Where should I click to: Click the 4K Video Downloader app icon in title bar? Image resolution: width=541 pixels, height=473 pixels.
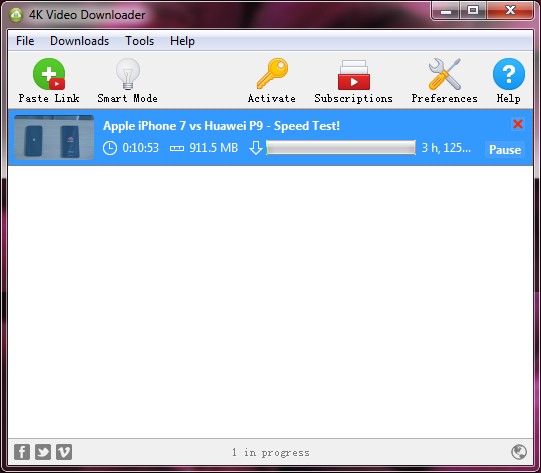point(16,15)
